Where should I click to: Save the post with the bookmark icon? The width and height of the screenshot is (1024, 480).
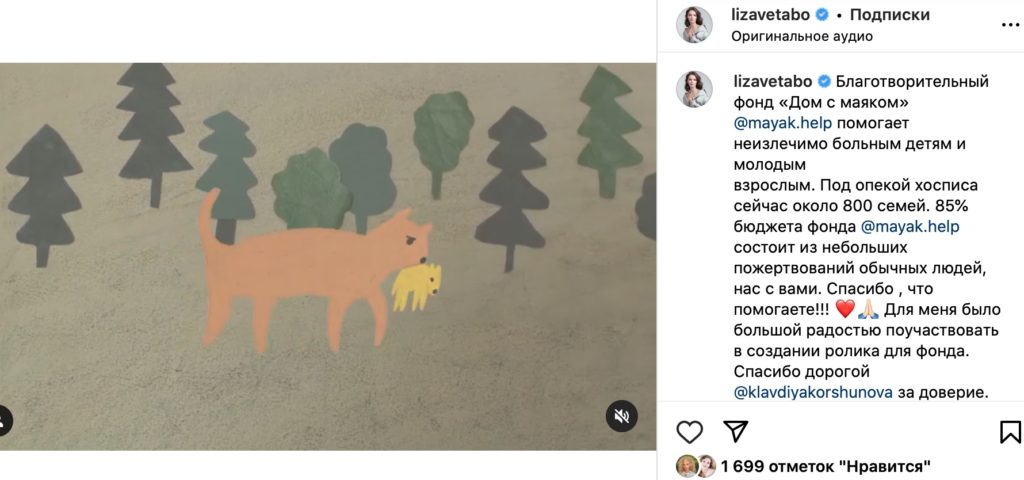click(x=1010, y=431)
